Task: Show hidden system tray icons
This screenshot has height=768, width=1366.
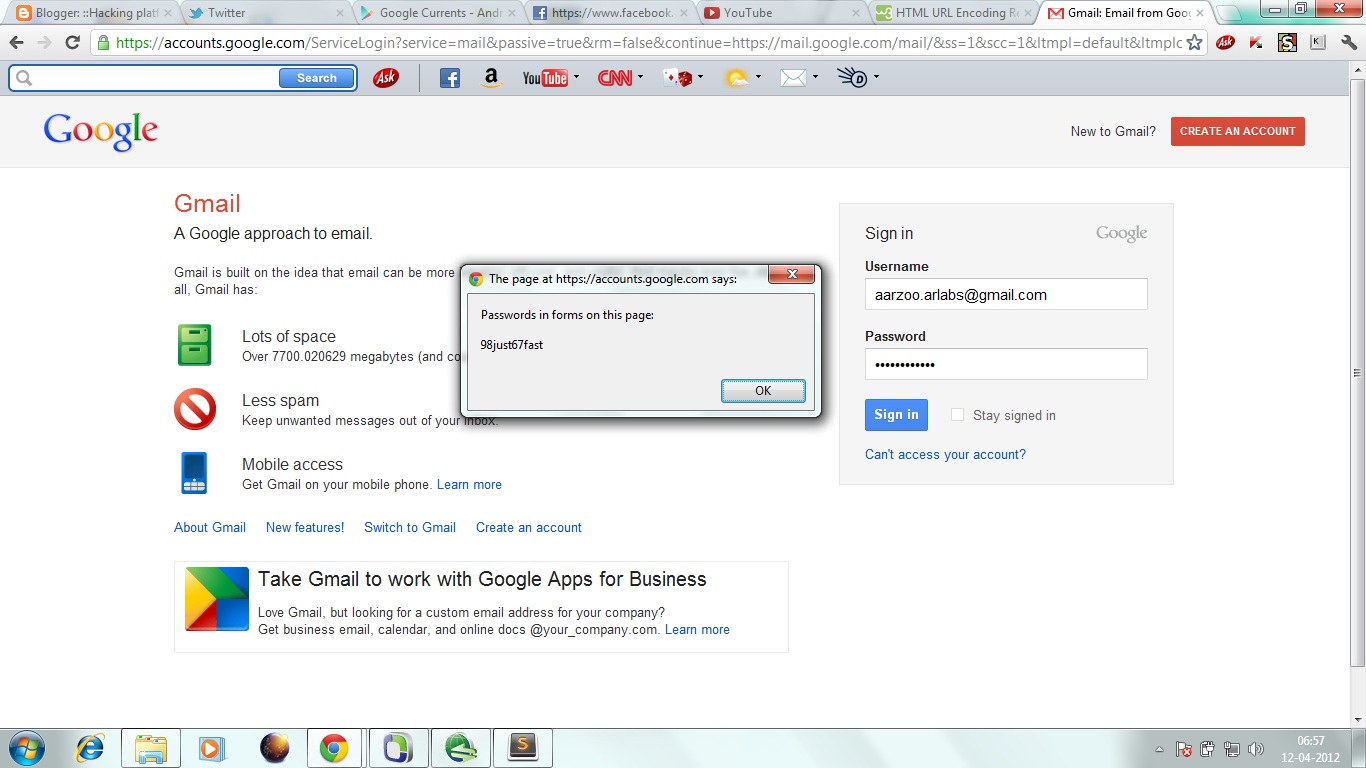Action: pos(1160,749)
